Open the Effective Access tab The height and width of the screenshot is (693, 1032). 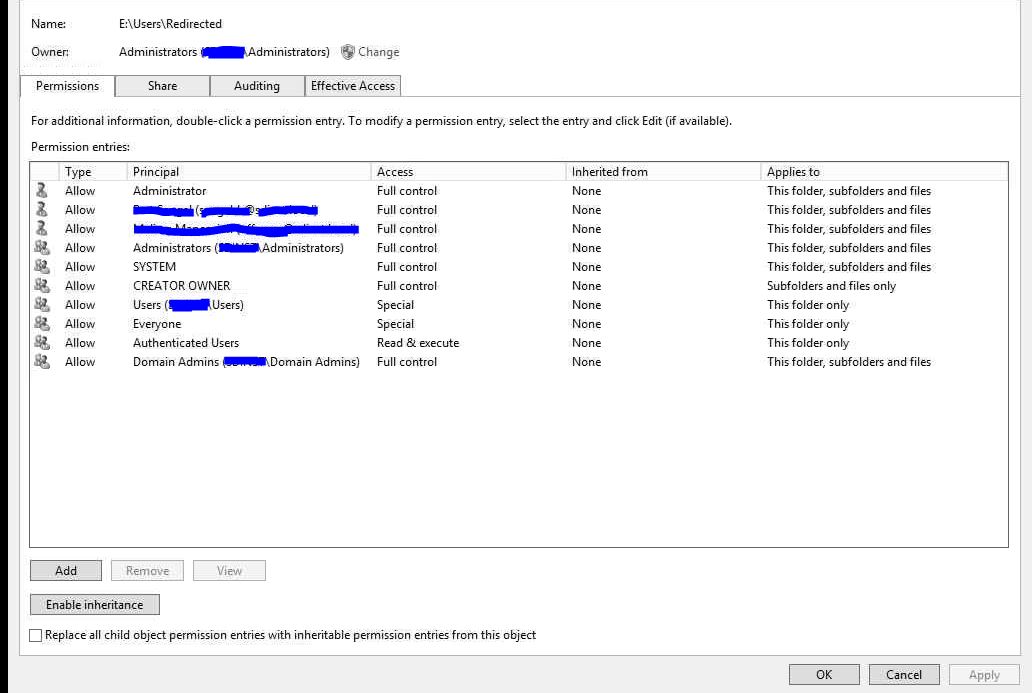click(352, 86)
